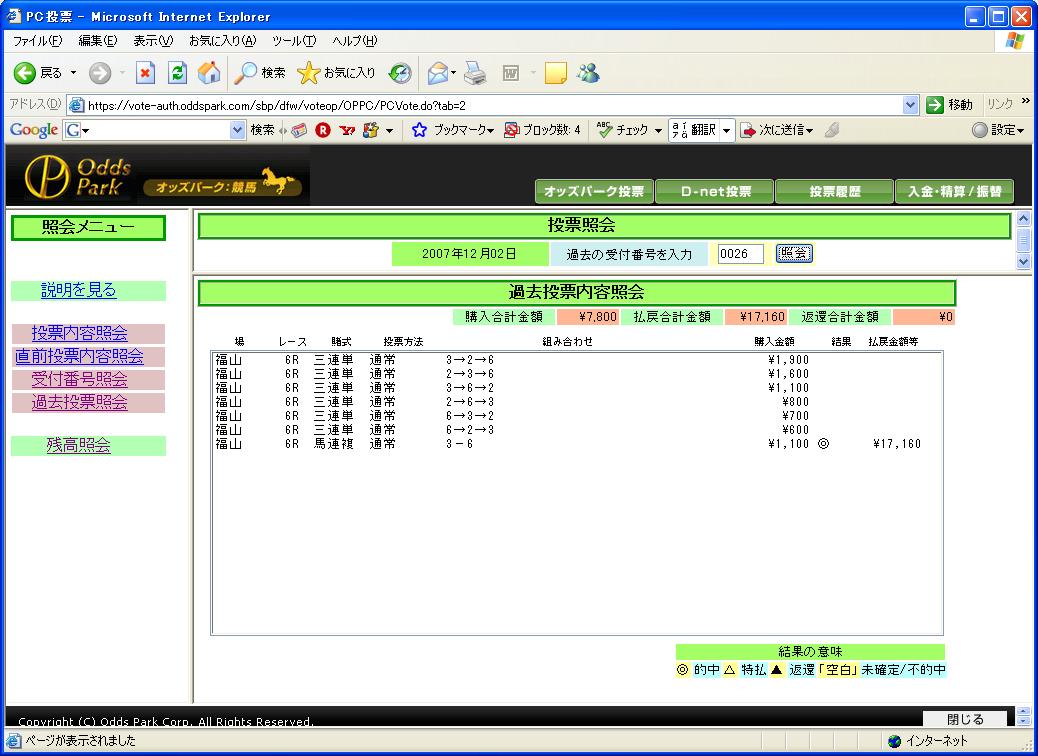This screenshot has height=756, width=1038.
Task: Expand the toolbar chevron next to リンク
Action: pos(1025,101)
